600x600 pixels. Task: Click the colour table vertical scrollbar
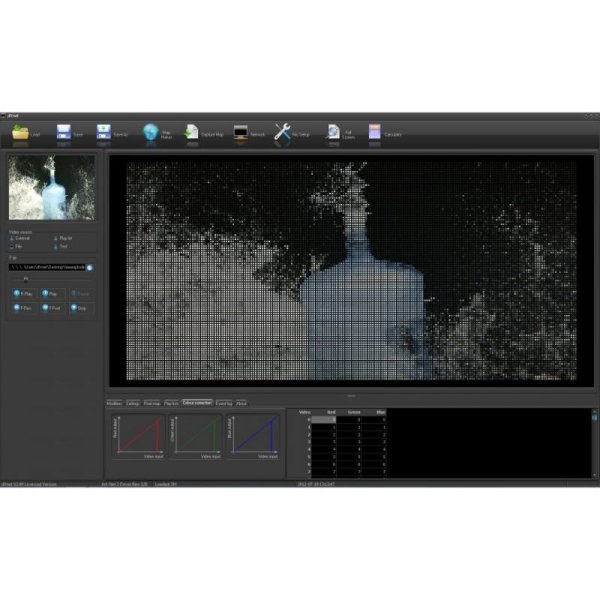594,443
